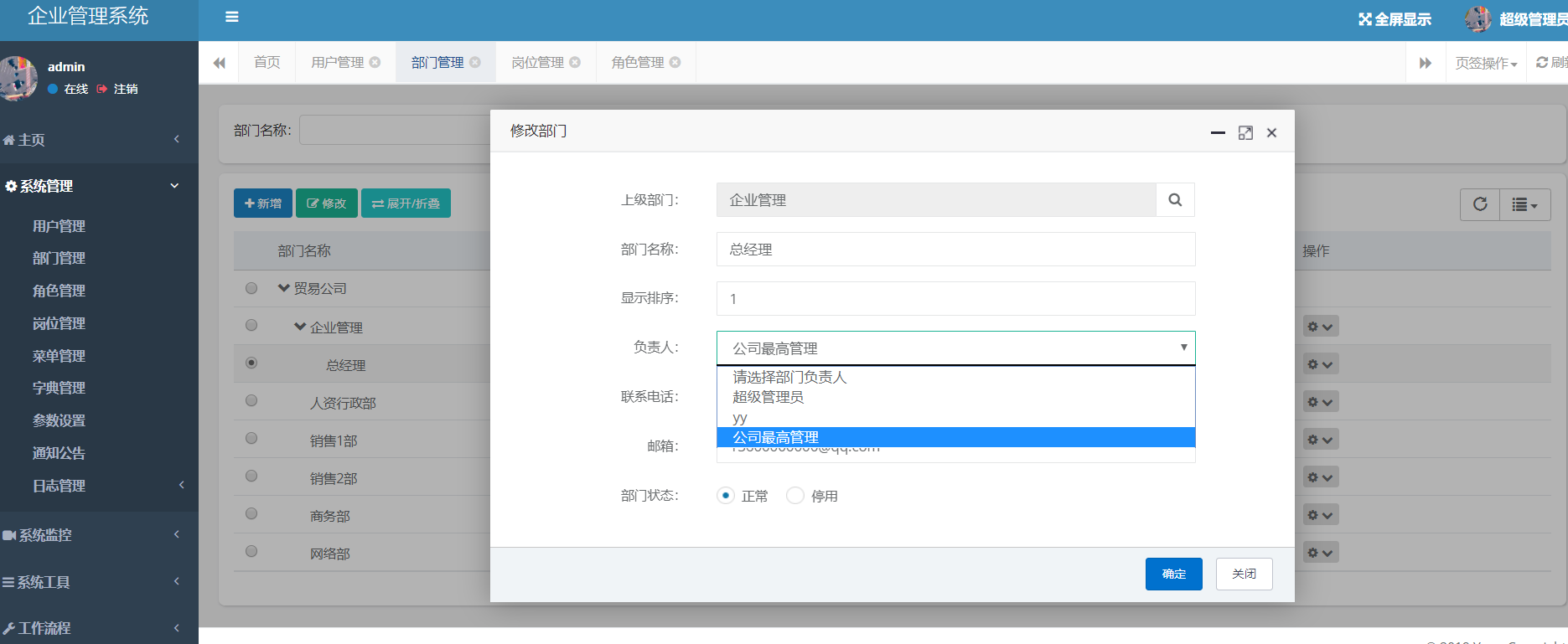Open the column list toggle button

click(x=1524, y=204)
